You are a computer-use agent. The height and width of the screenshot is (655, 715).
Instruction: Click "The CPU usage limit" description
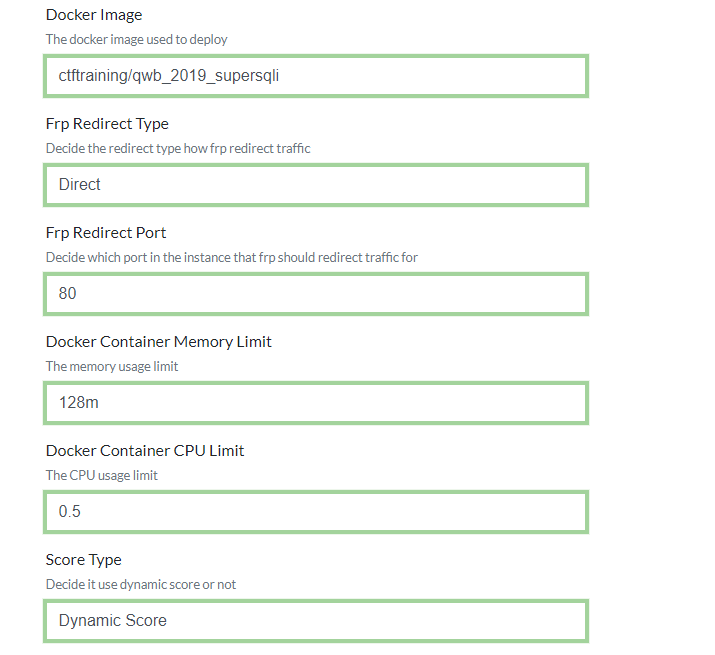pos(102,475)
